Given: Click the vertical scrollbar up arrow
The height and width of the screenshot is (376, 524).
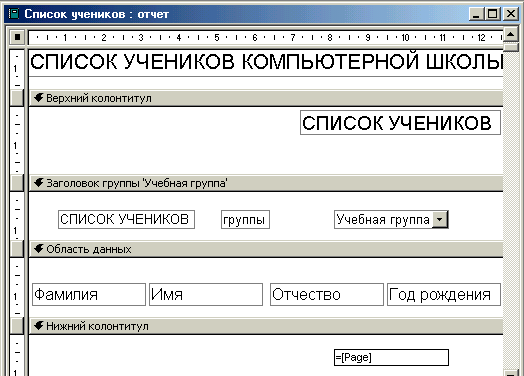Looking at the screenshot, I should (511, 35).
